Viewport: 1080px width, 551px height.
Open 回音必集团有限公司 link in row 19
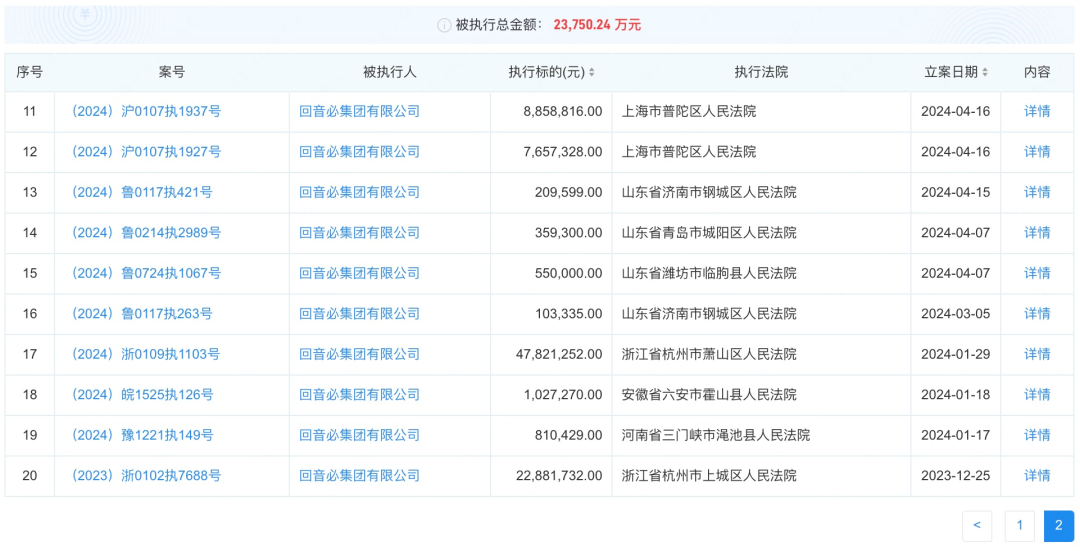(360, 435)
